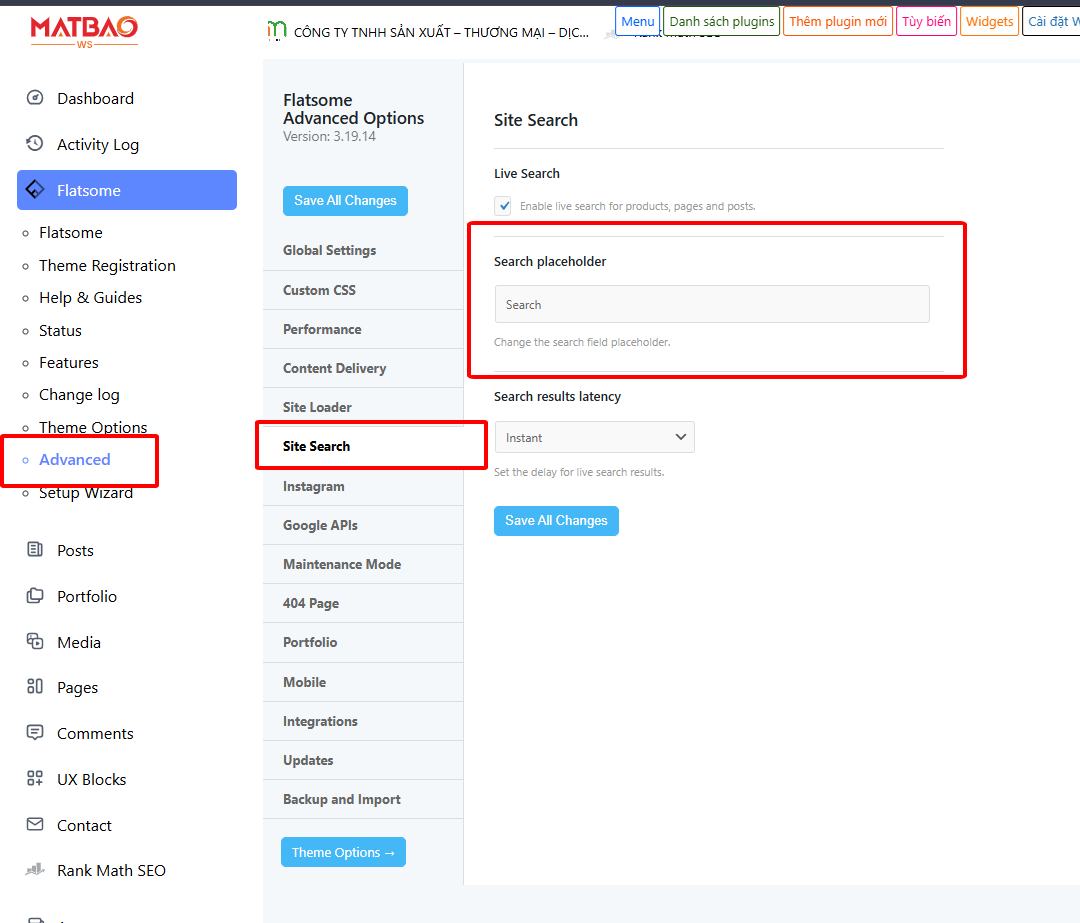Screen dimensions: 1080x923
Task: Open the Search results latency dropdown
Action: (594, 437)
